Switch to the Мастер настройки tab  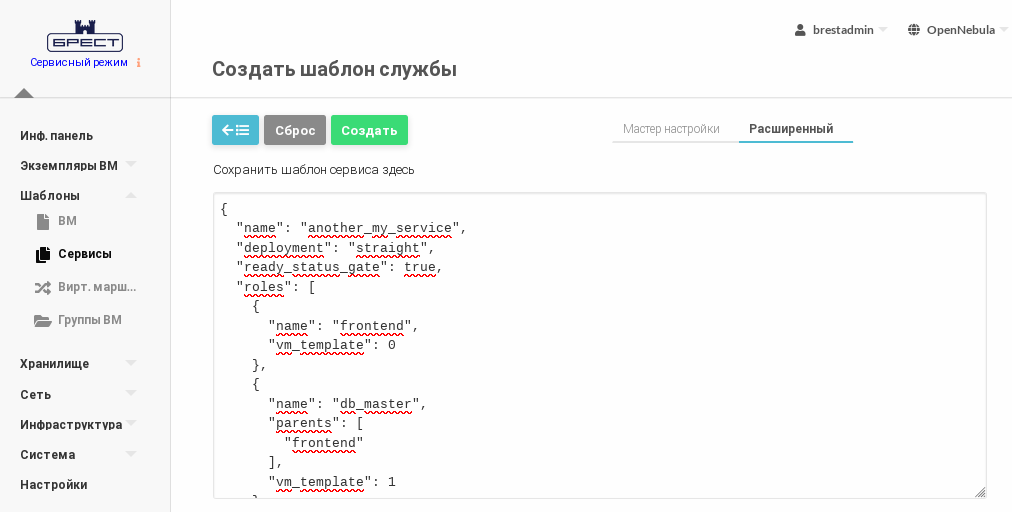coord(671,129)
